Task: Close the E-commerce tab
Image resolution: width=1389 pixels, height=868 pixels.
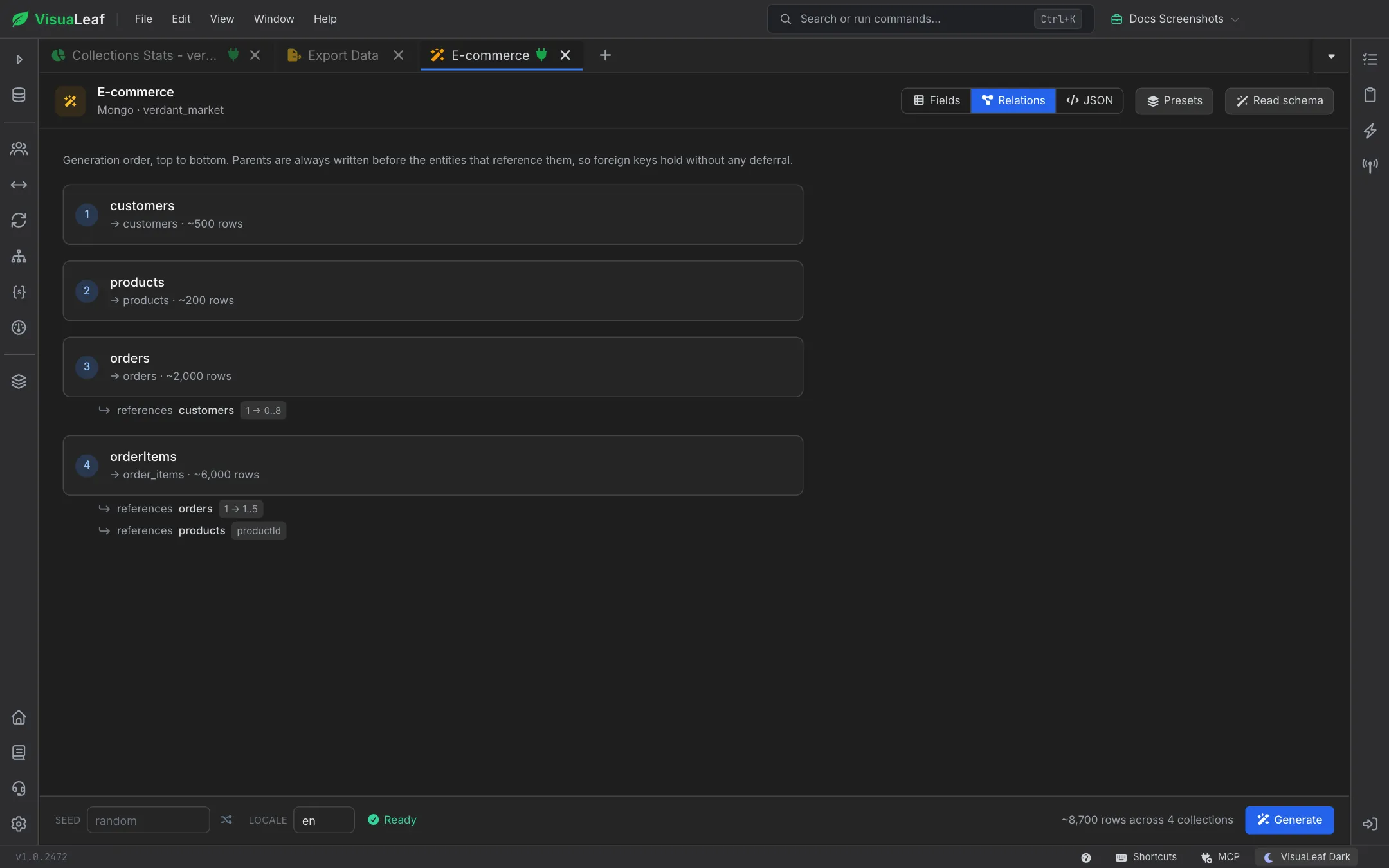Action: [565, 55]
